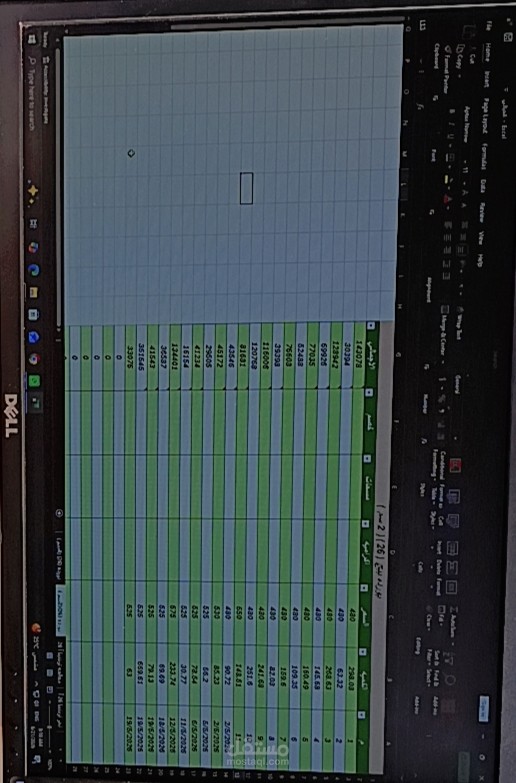Open the Help tab
The image size is (516, 783).
pyautogui.click(x=480, y=260)
